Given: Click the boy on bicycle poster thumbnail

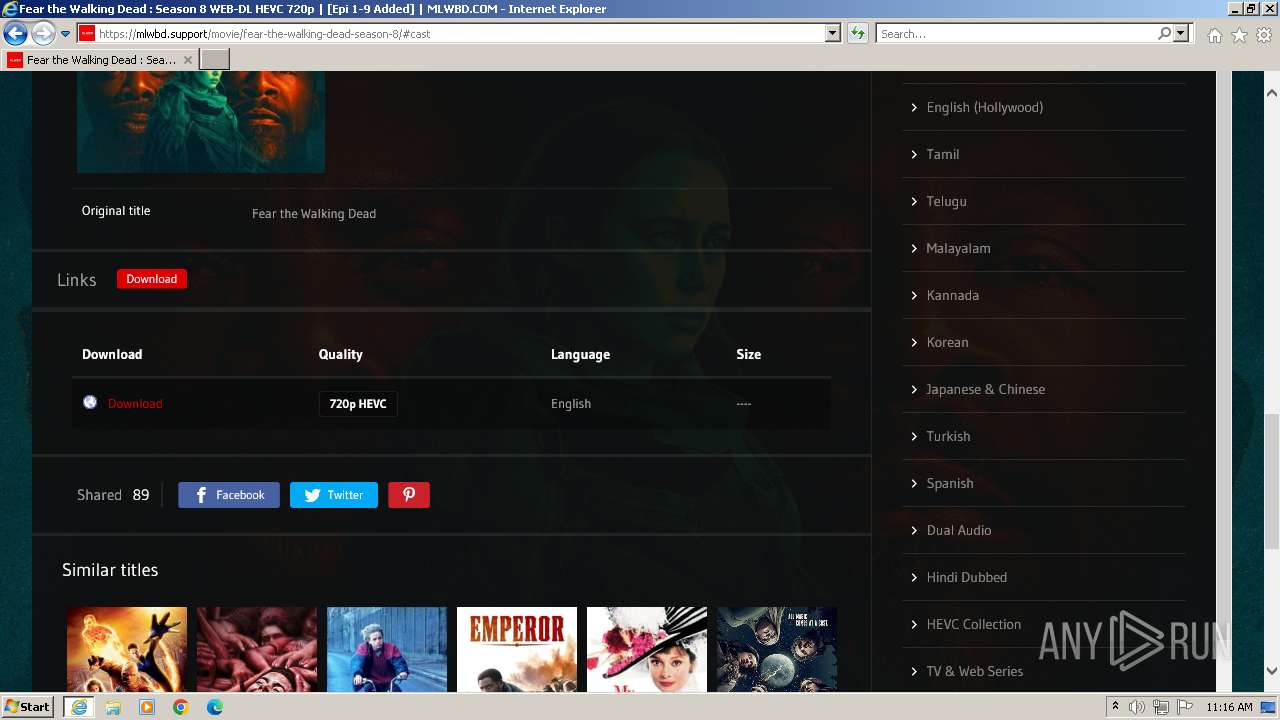Looking at the screenshot, I should tap(387, 649).
